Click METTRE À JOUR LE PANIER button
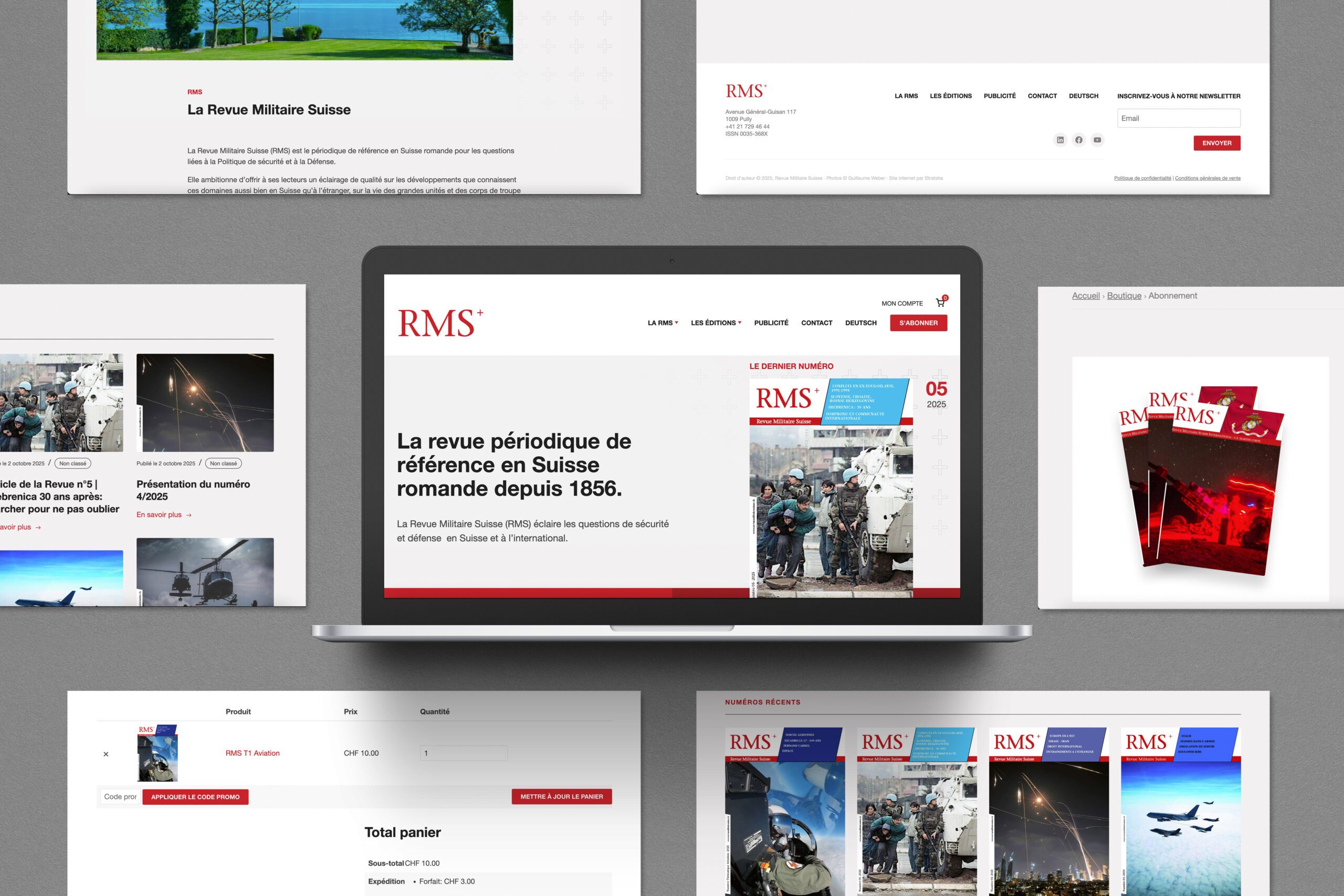The width and height of the screenshot is (1344, 896). pyautogui.click(x=561, y=797)
